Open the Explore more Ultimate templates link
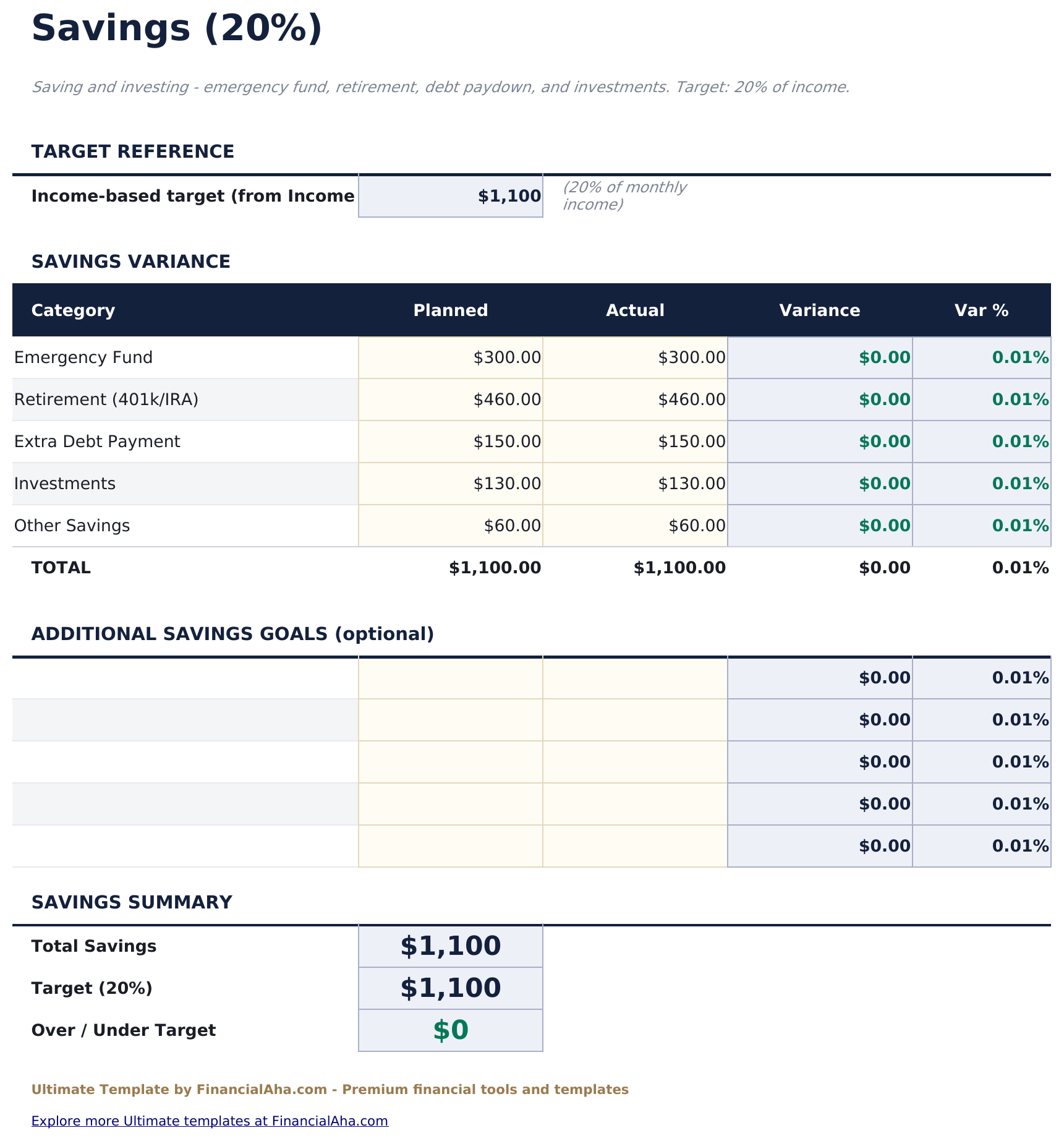Viewport: 1064px width, 1141px height. [210, 1120]
